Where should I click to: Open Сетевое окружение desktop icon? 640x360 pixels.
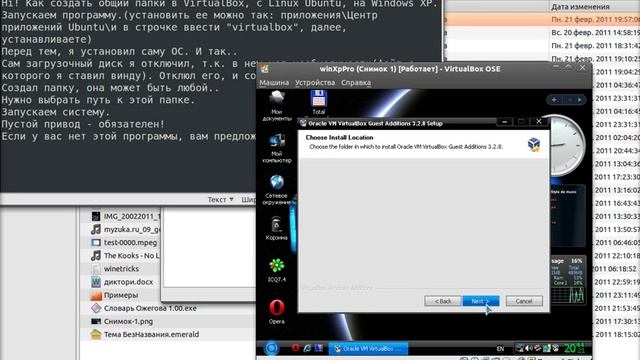(276, 190)
